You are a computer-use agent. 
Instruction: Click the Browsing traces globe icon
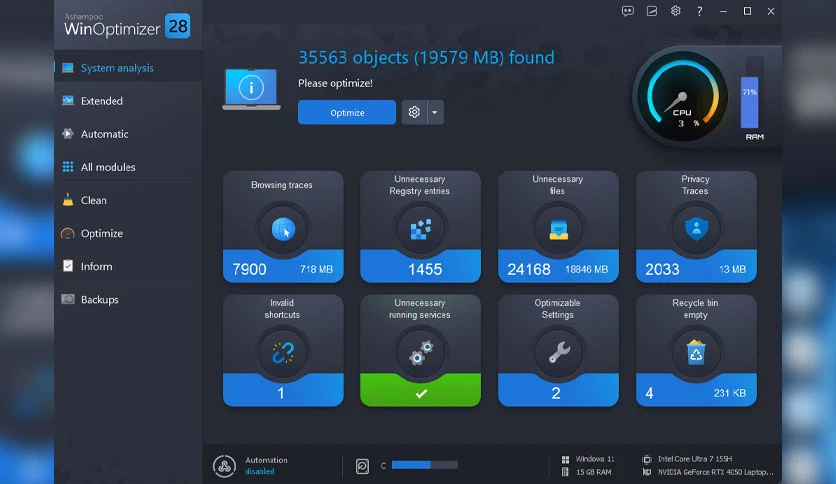(x=283, y=230)
